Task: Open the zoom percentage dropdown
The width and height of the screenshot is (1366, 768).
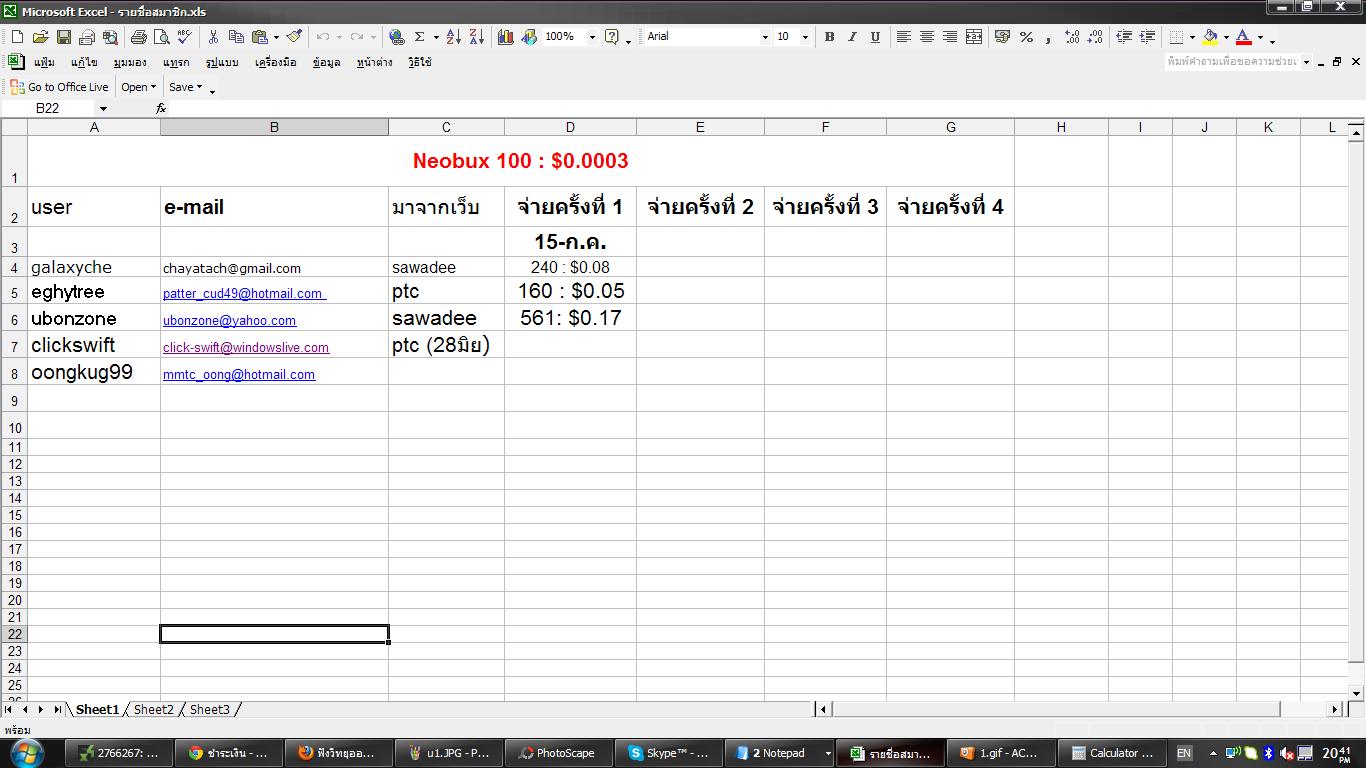Action: click(592, 37)
